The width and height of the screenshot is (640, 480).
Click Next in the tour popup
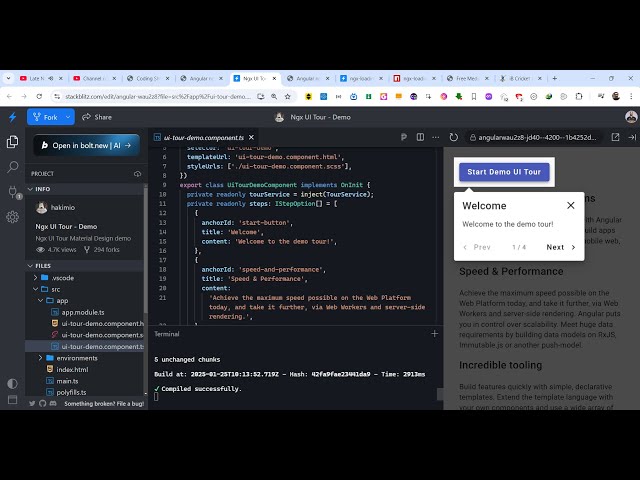pyautogui.click(x=560, y=247)
